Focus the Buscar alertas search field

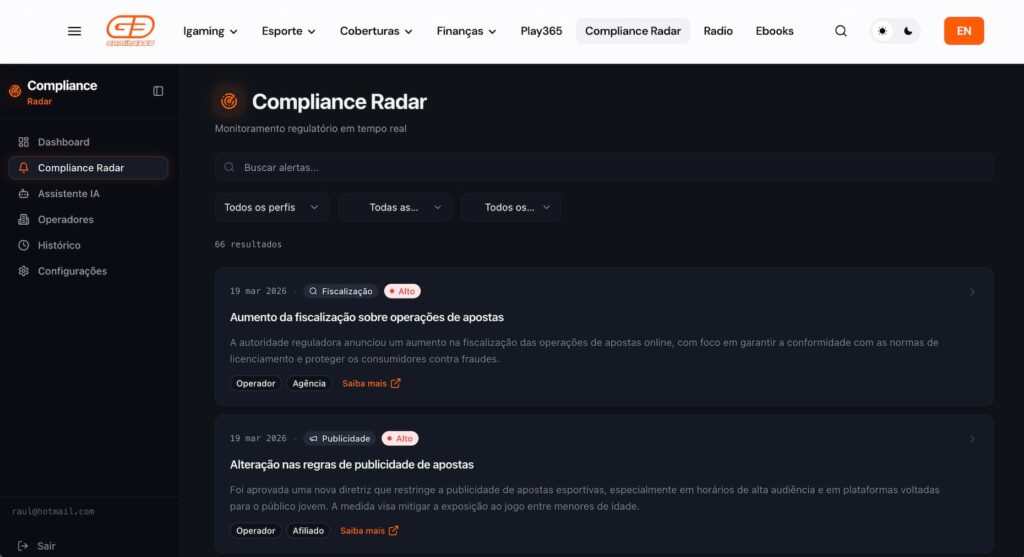(x=604, y=168)
